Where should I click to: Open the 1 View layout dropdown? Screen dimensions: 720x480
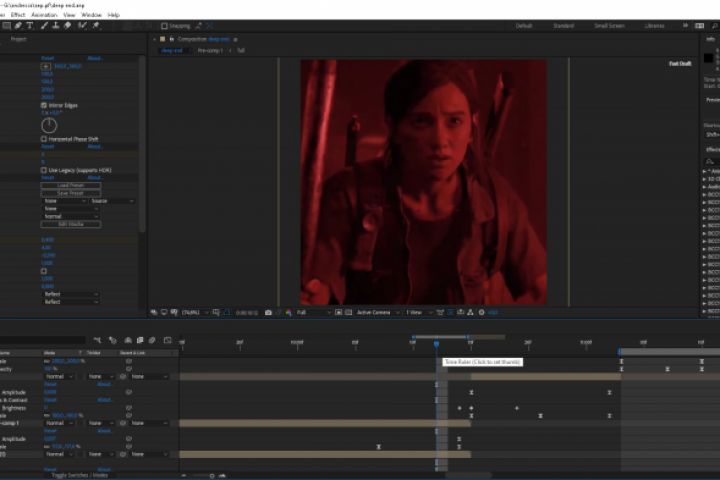[418, 313]
